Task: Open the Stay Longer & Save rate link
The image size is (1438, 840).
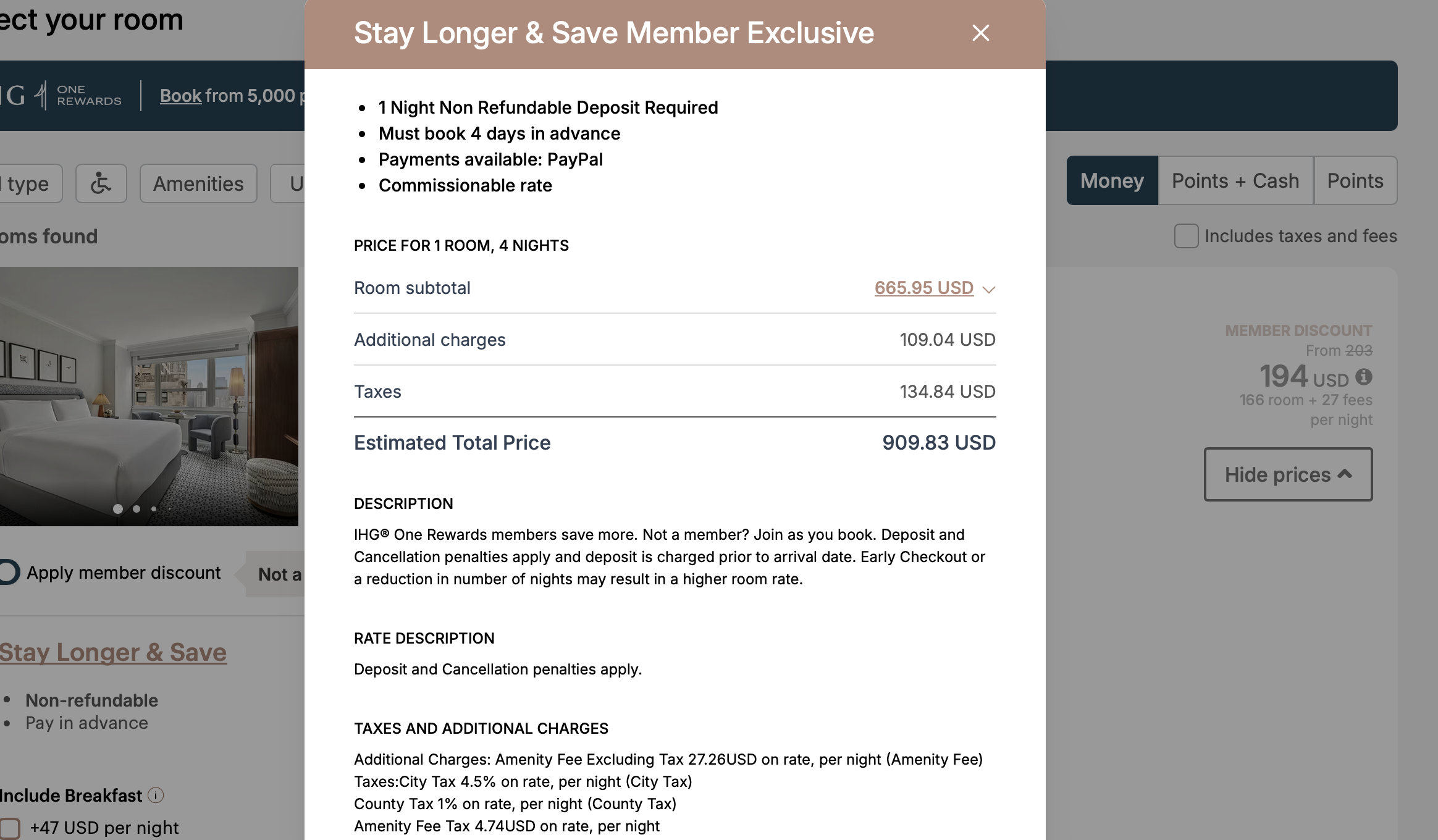Action: pyautogui.click(x=114, y=652)
